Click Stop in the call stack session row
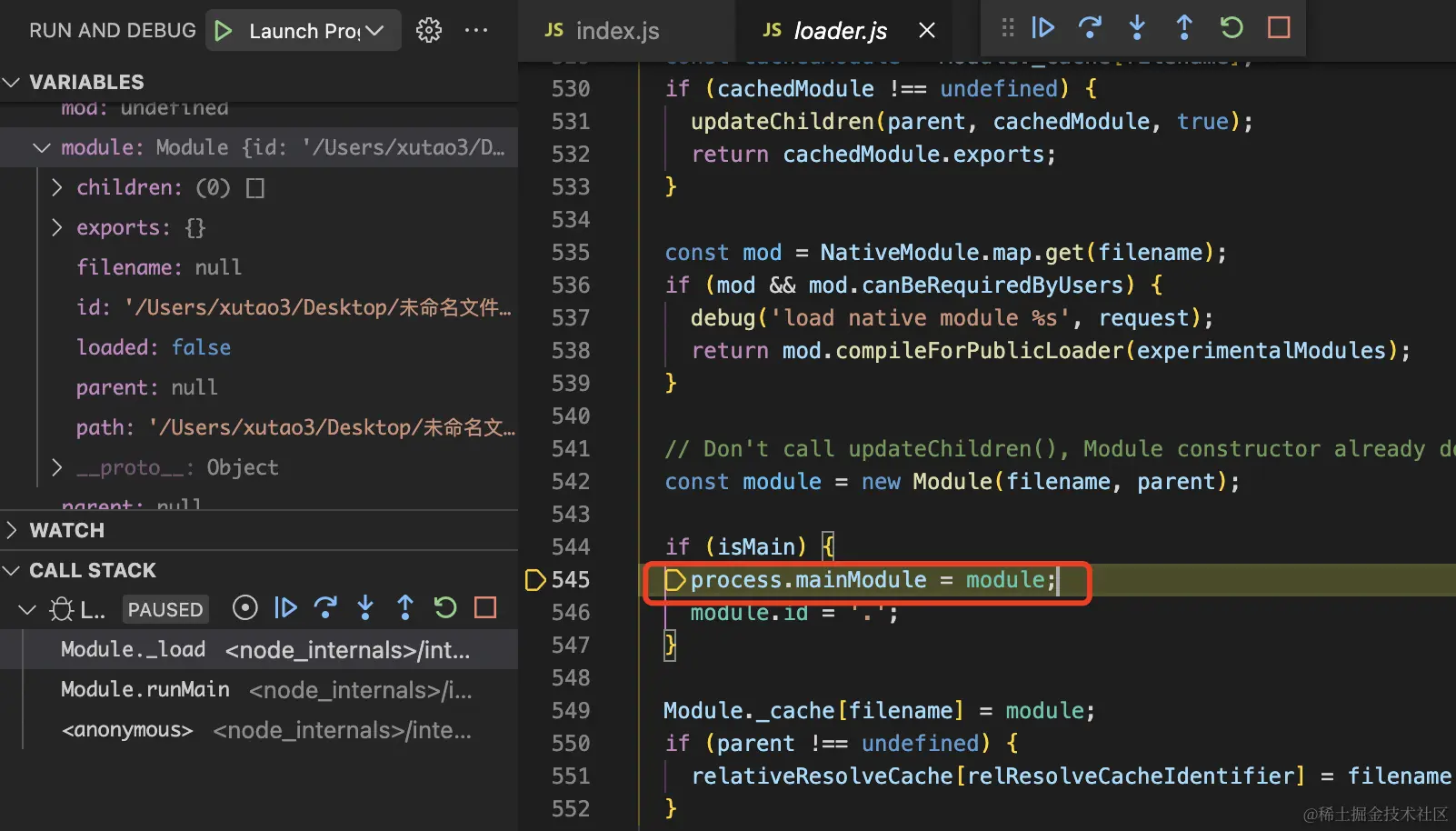Image resolution: width=1456 pixels, height=831 pixels. coord(485,607)
